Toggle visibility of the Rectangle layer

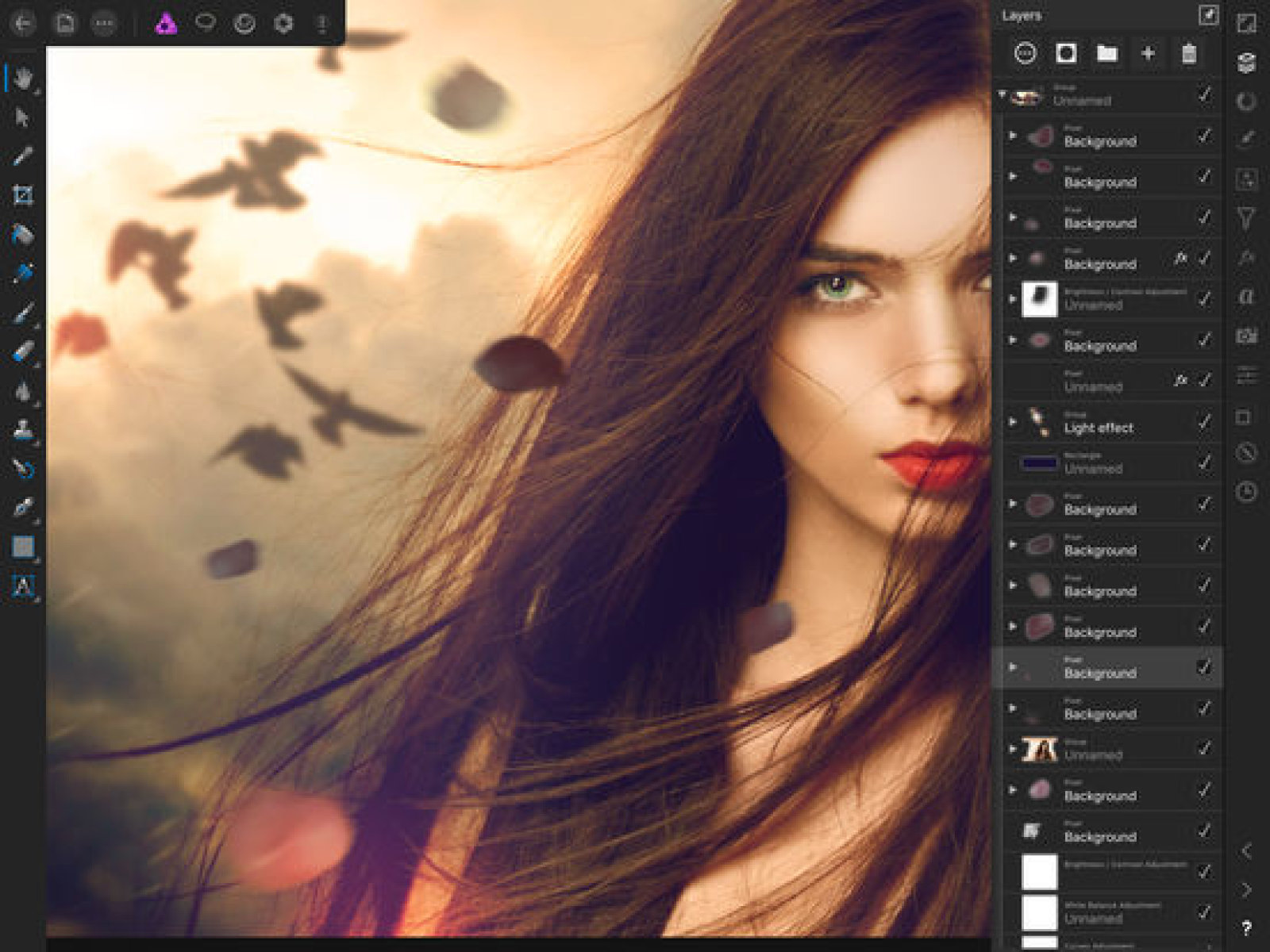pyautogui.click(x=1204, y=462)
